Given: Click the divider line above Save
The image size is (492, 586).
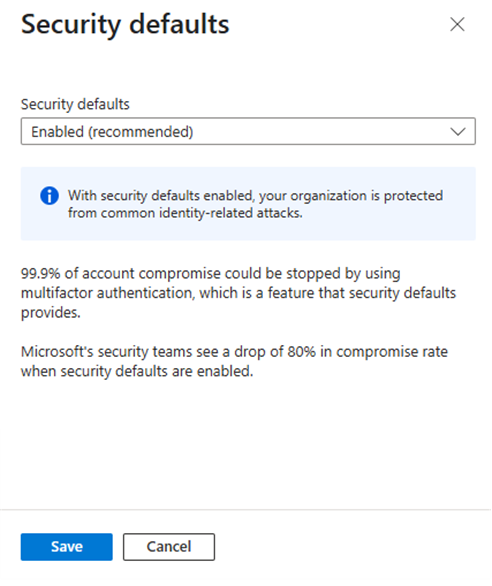Looking at the screenshot, I should [246, 509].
